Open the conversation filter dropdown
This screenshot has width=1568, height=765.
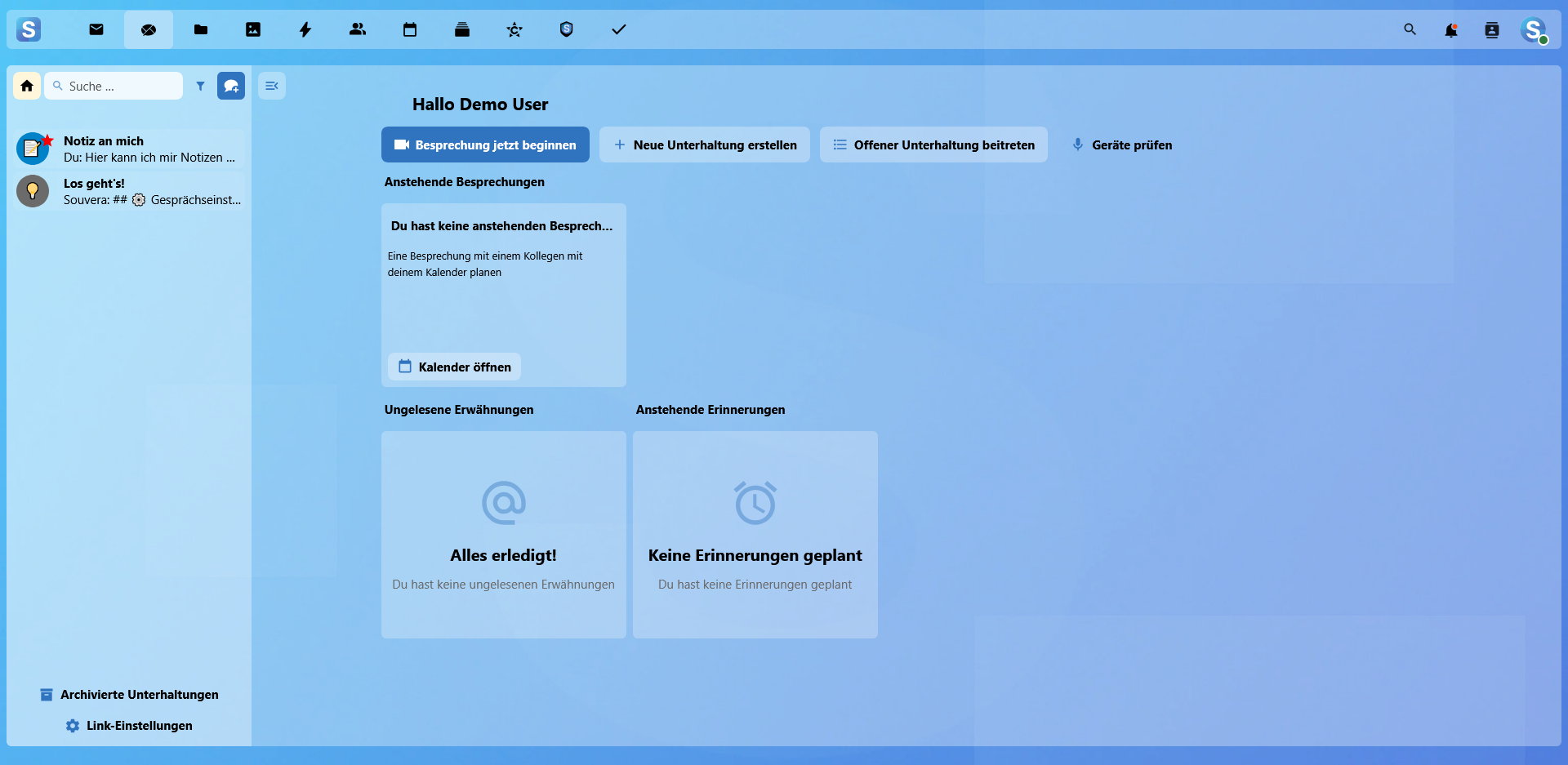tap(200, 86)
